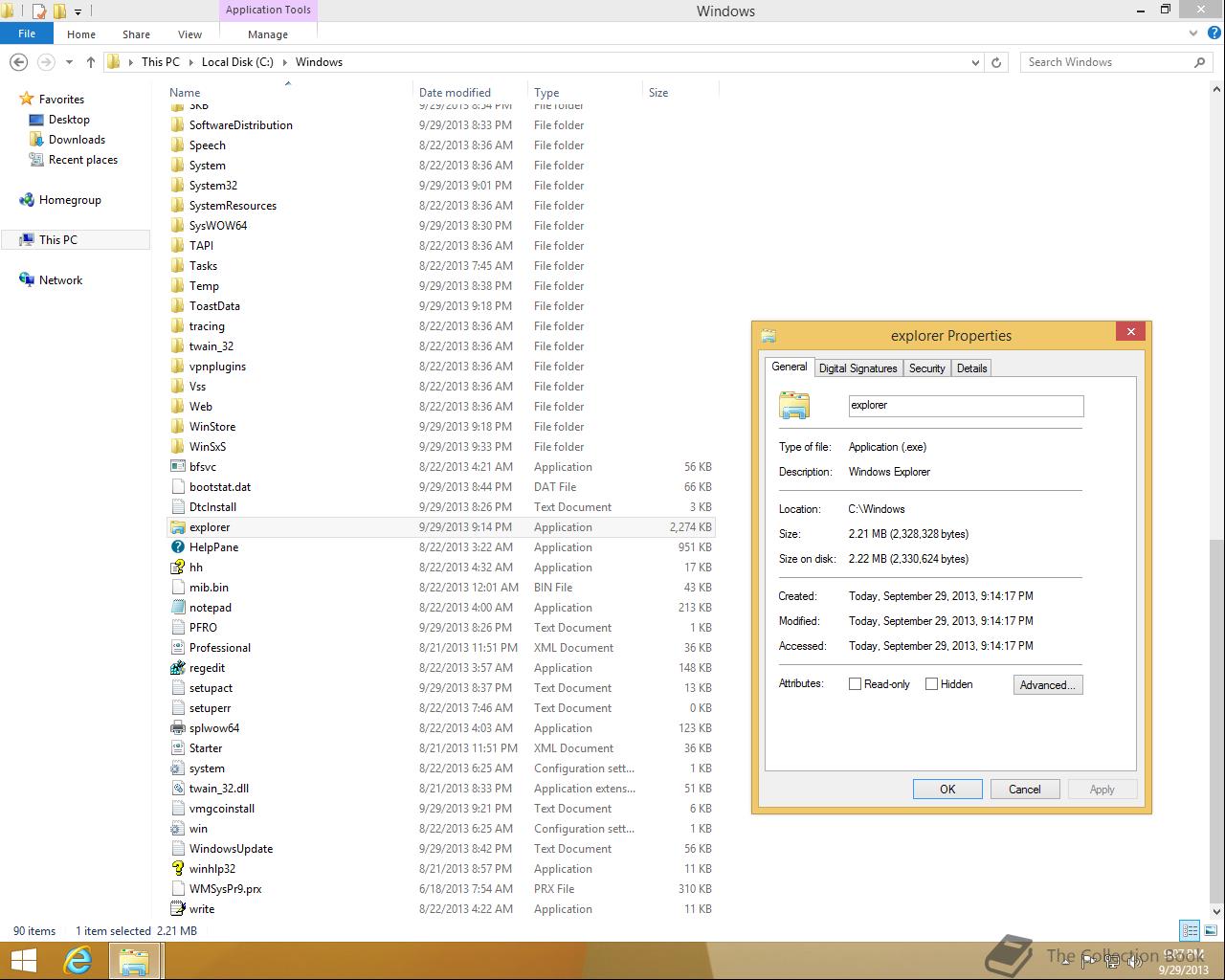Select the System32 folder icon
Screen dimensions: 1225x980
pyautogui.click(x=177, y=186)
